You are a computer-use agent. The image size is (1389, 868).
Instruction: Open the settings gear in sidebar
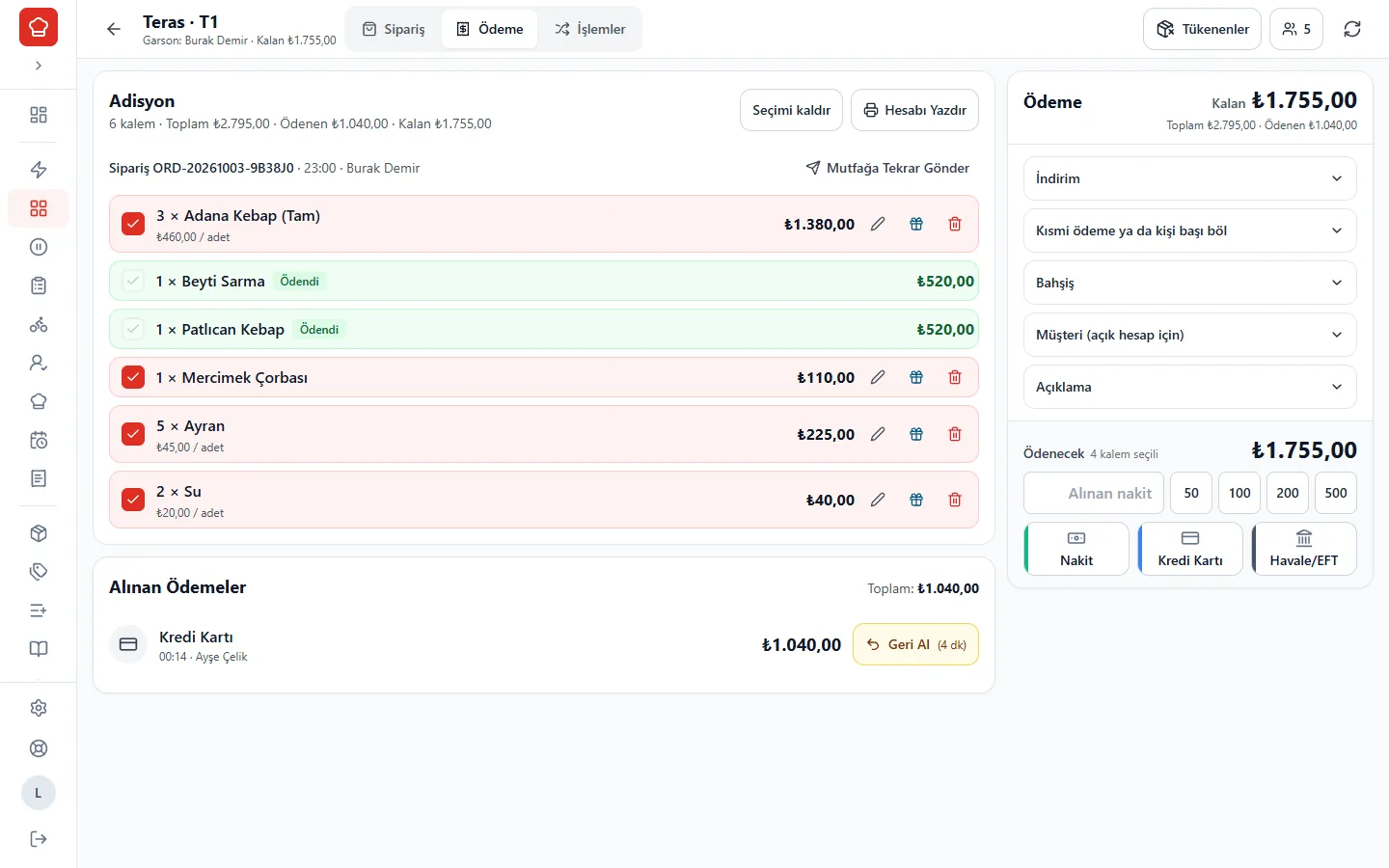39,708
